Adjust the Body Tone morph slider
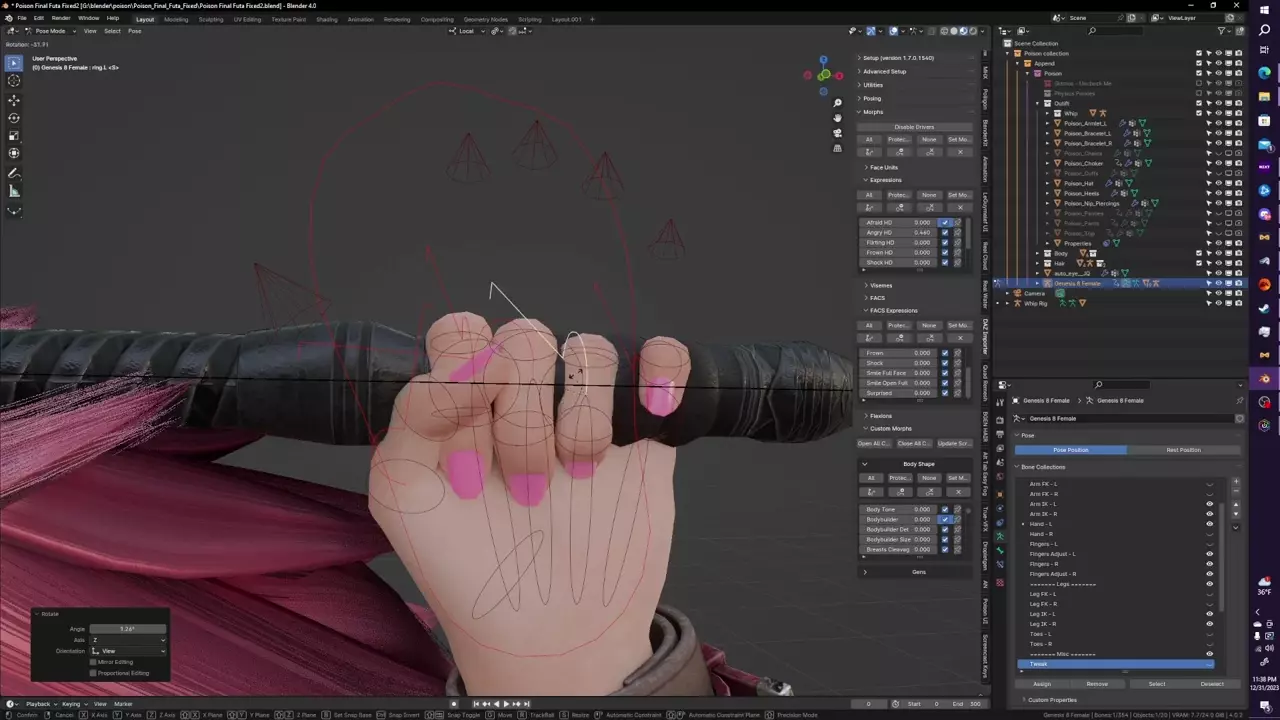 [x=900, y=510]
